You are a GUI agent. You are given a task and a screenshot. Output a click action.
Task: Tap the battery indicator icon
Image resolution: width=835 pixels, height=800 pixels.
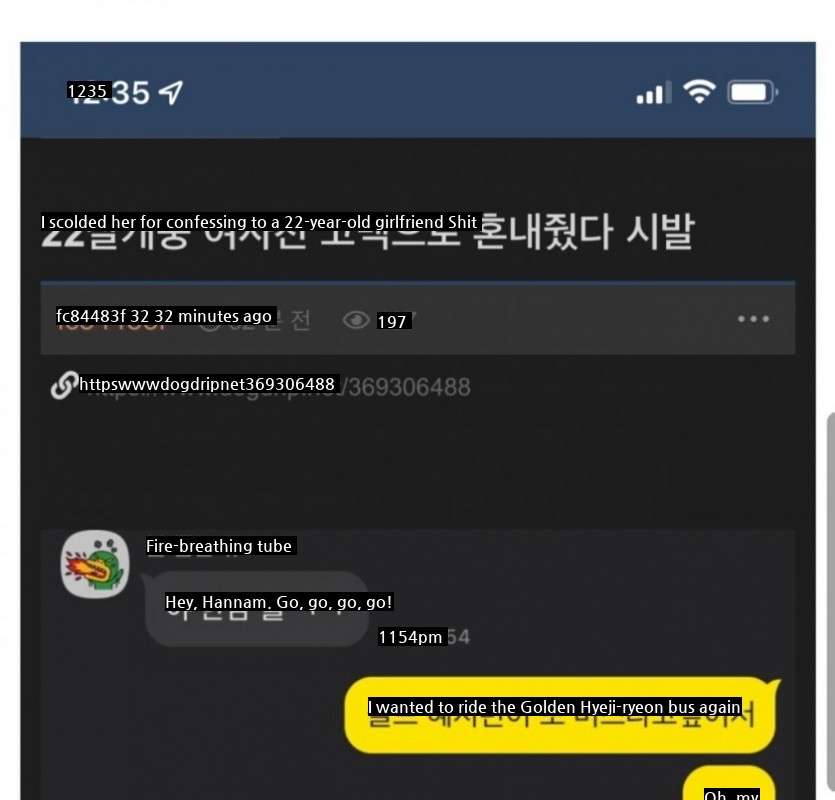(752, 92)
